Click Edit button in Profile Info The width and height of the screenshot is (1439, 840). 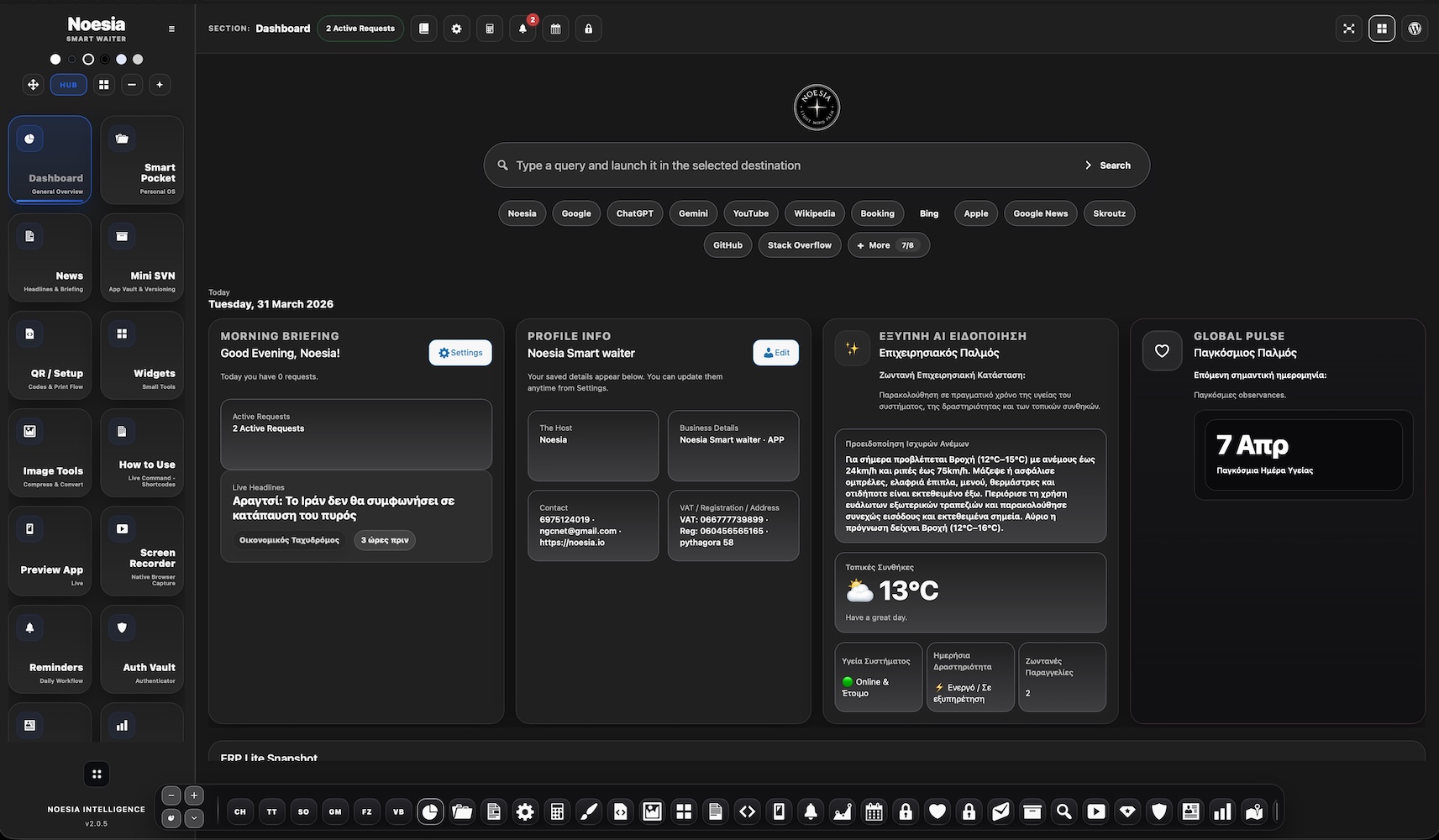point(776,353)
